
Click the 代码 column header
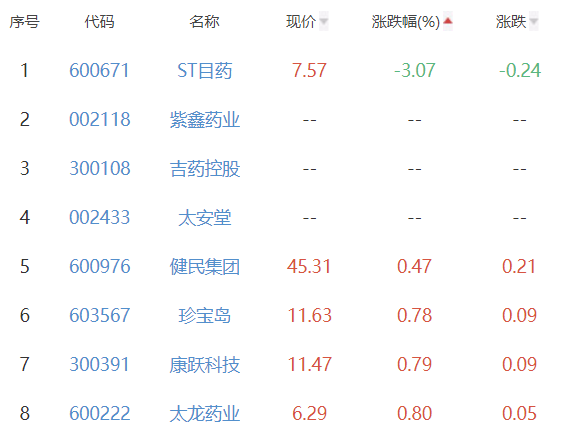(x=99, y=22)
